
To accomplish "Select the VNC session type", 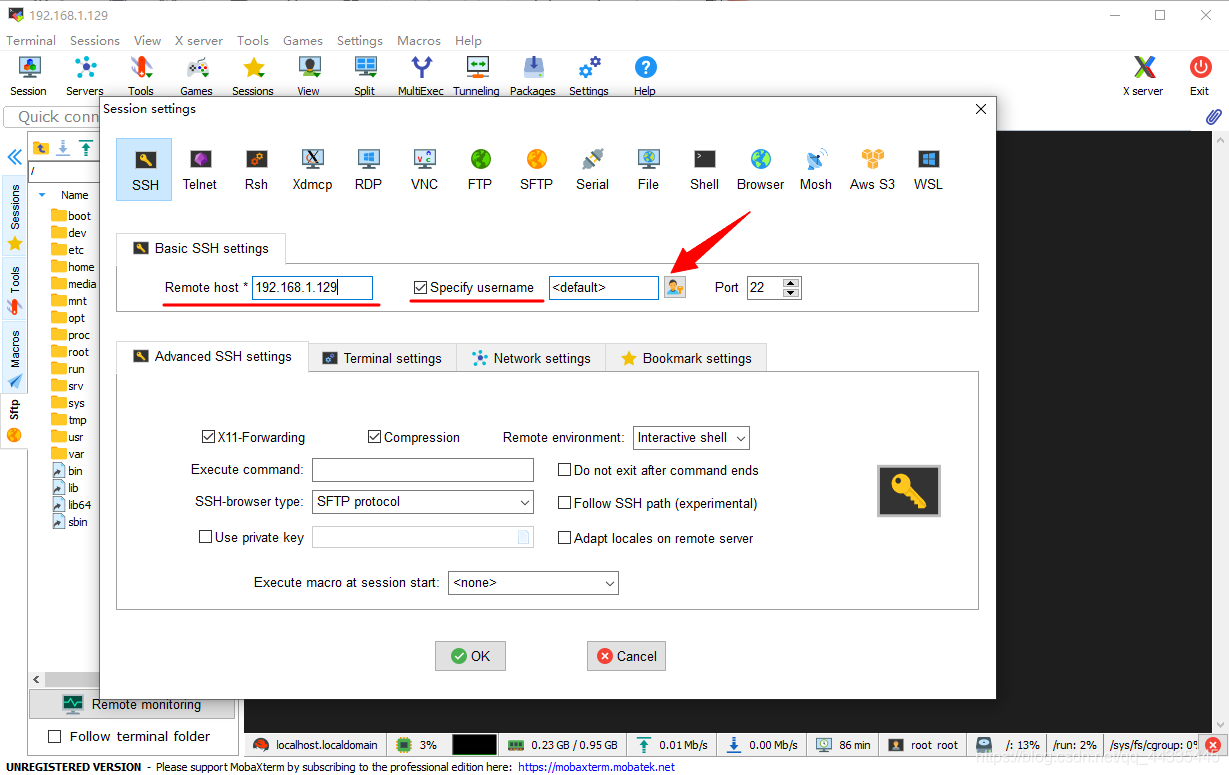I will (424, 169).
